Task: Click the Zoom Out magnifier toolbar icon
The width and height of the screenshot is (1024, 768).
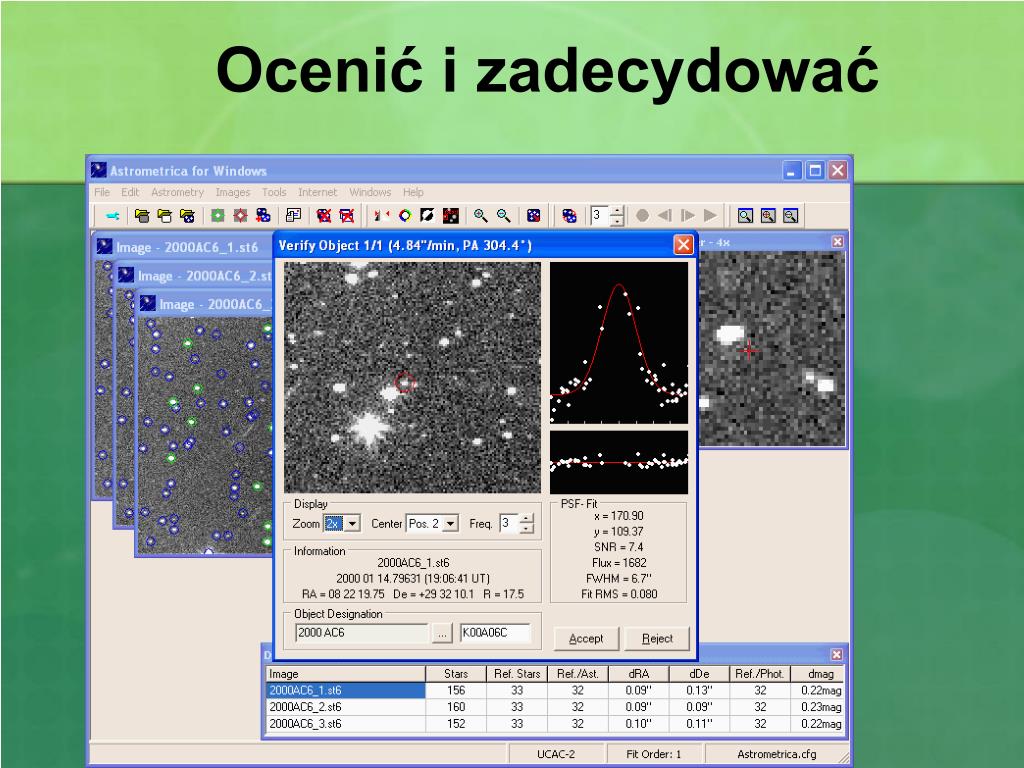Action: (x=504, y=216)
